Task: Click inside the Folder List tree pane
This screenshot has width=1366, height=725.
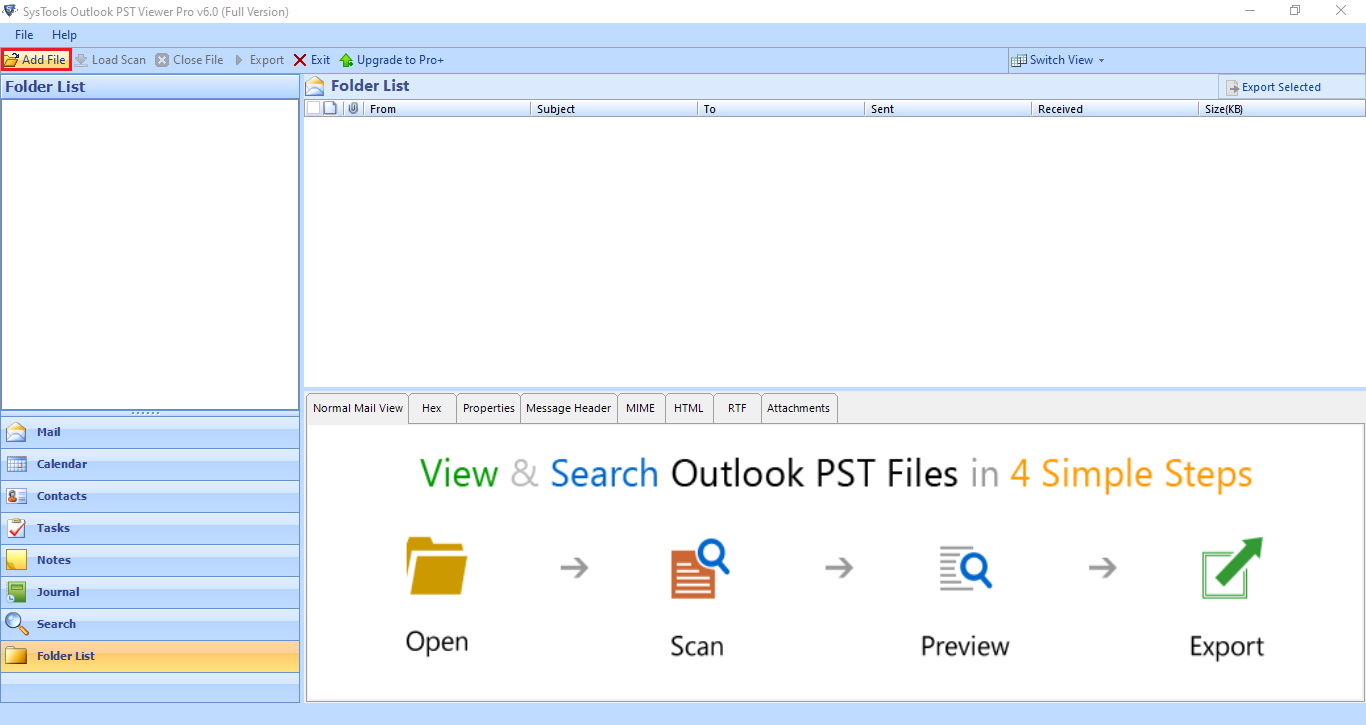Action: [150, 254]
